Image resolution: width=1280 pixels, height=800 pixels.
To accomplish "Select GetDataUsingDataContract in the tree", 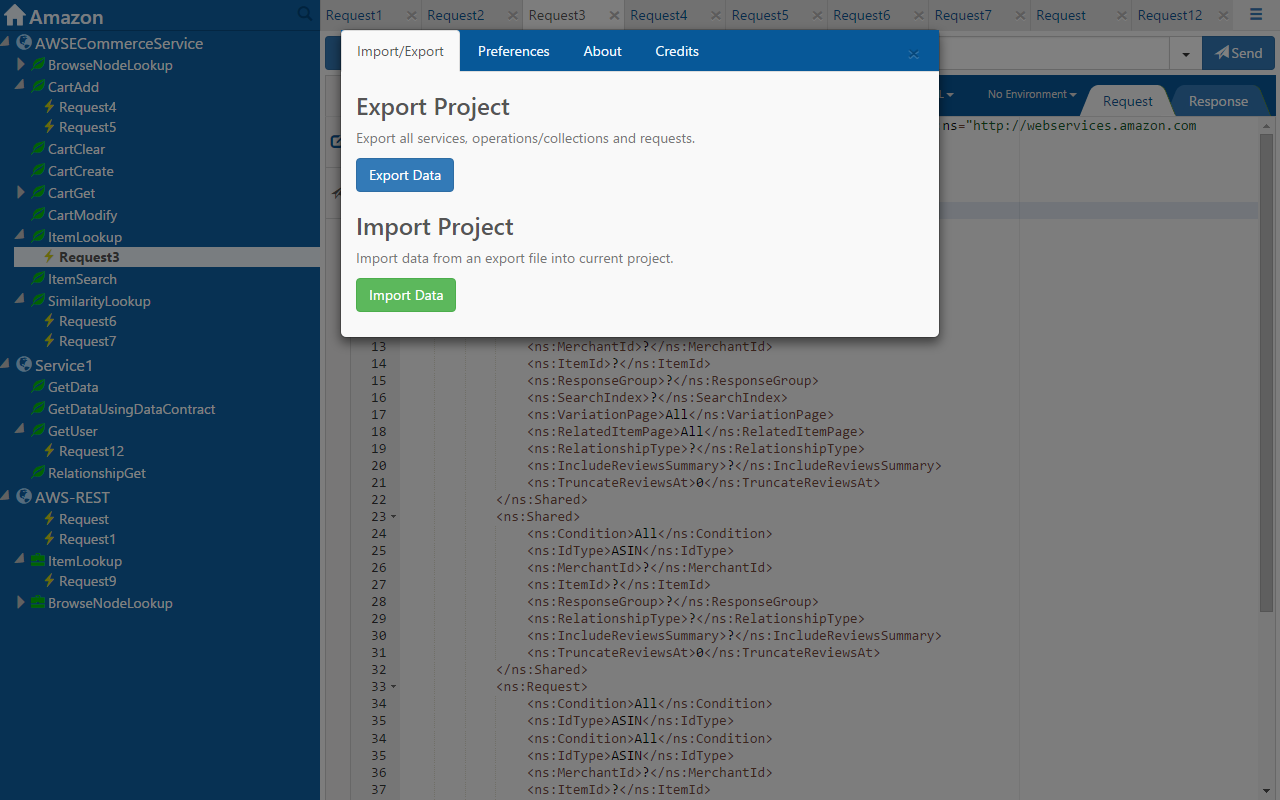I will 131,409.
